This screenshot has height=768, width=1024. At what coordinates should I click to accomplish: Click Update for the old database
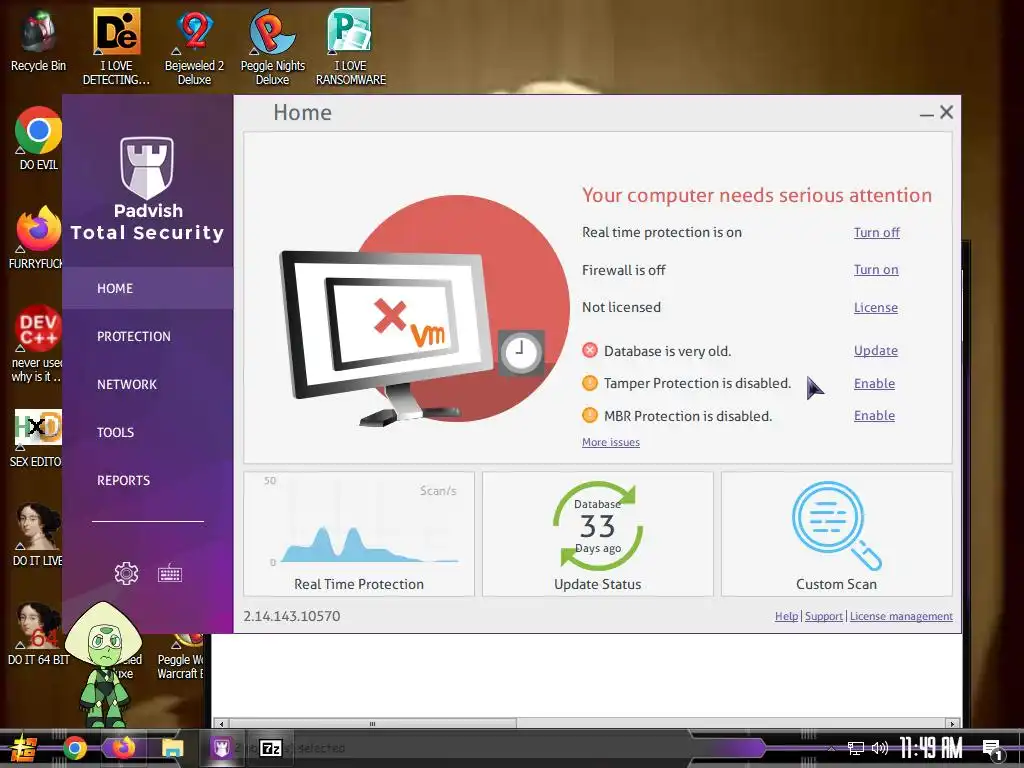click(876, 351)
